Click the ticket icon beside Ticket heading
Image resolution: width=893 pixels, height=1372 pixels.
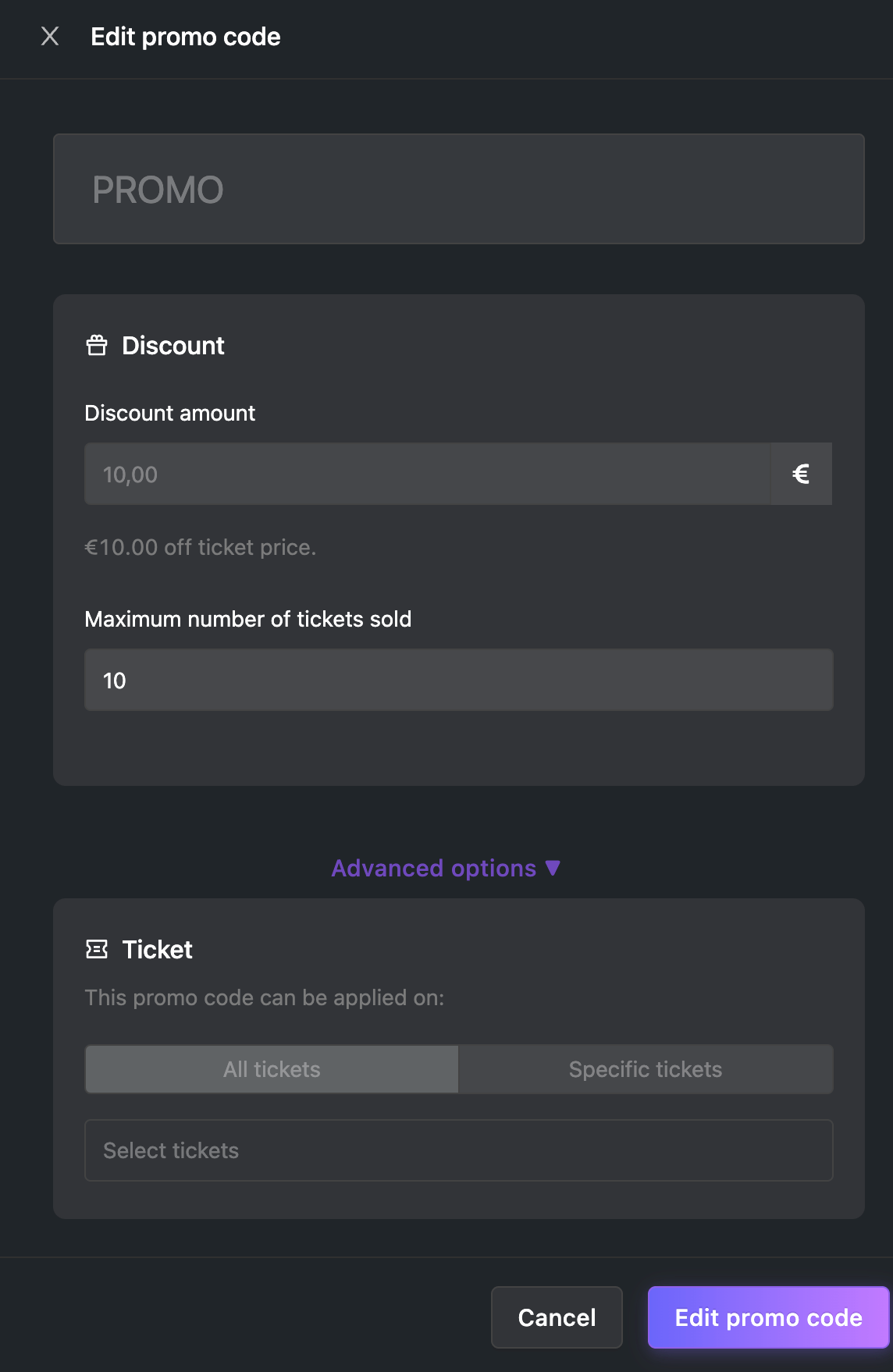pyautogui.click(x=96, y=950)
